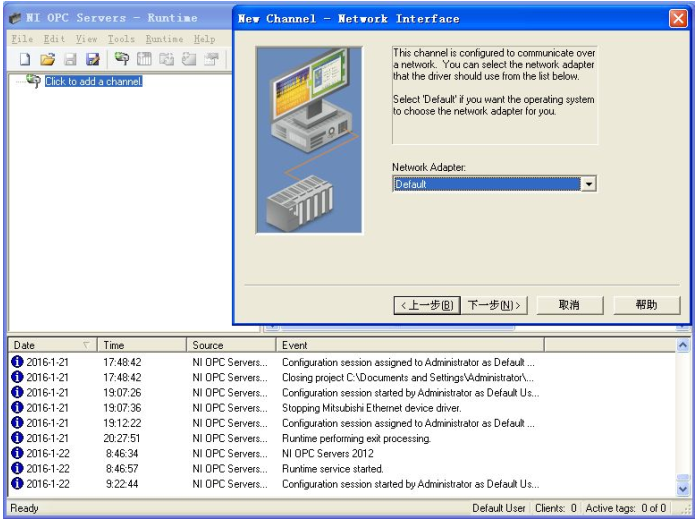695x520 pixels.
Task: Open the Edit menu
Action: point(54,39)
